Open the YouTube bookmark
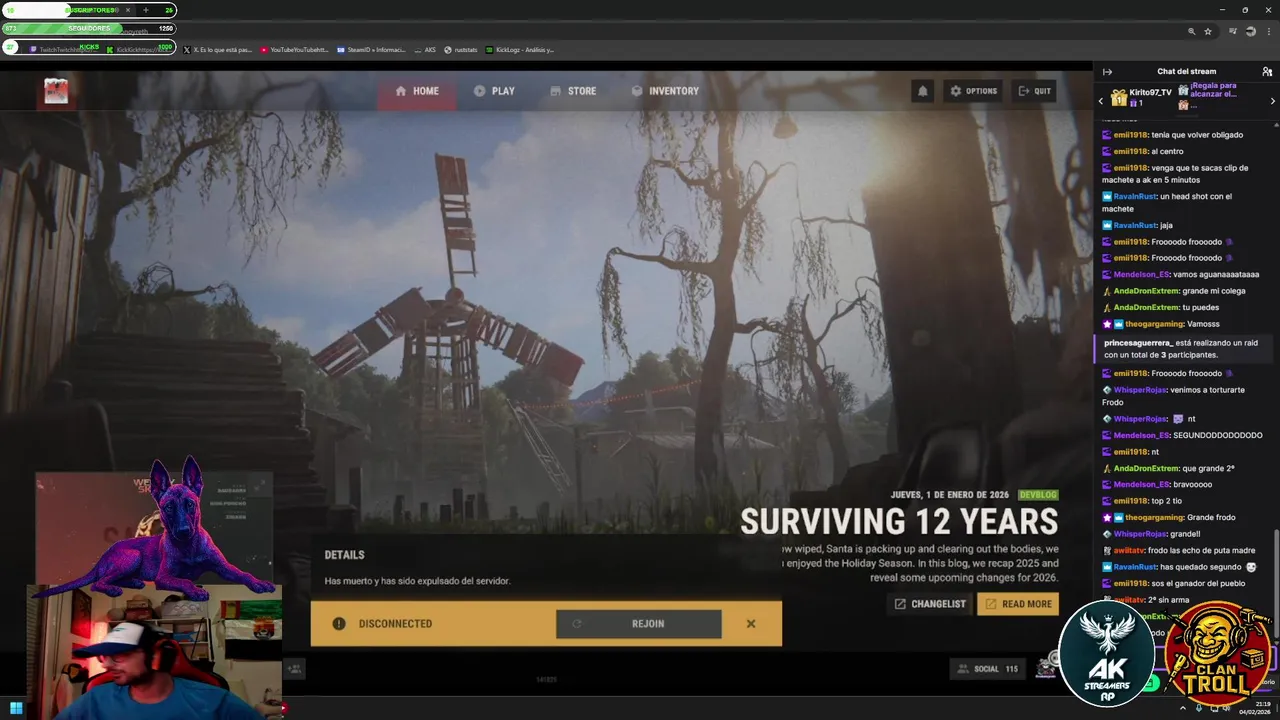This screenshot has width=1280, height=720. coord(294,49)
